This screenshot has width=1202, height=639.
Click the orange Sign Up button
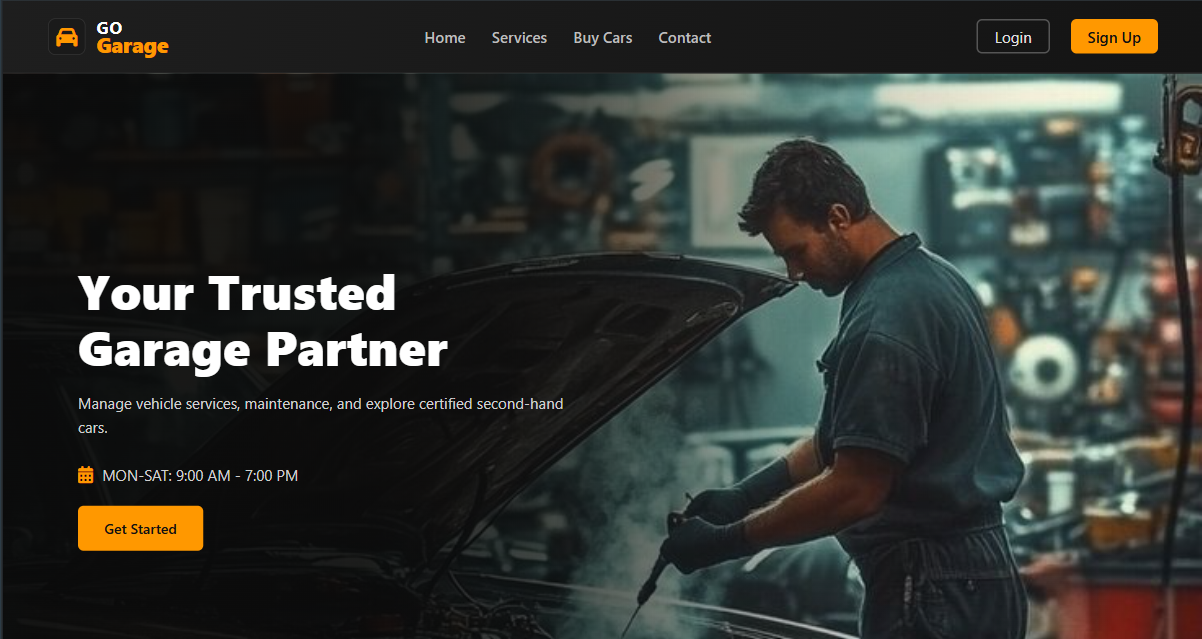click(1114, 37)
